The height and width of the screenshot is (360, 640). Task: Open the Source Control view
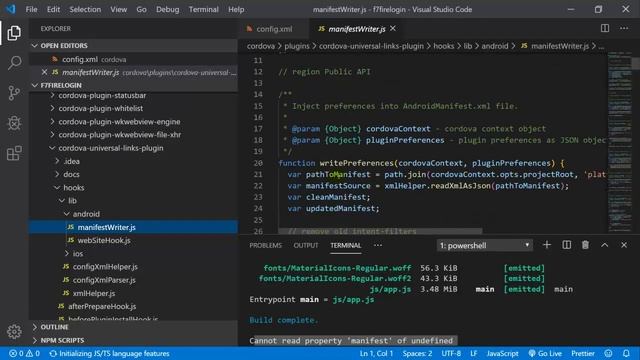14,93
